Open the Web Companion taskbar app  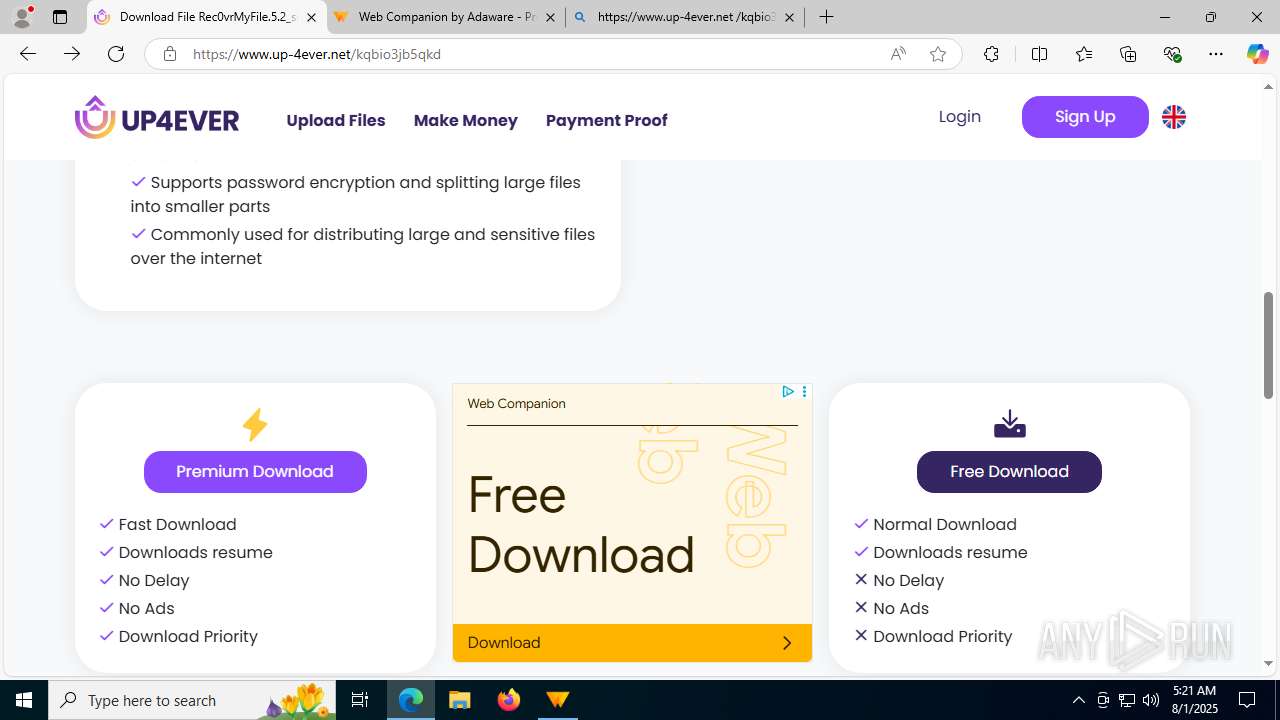coord(558,700)
